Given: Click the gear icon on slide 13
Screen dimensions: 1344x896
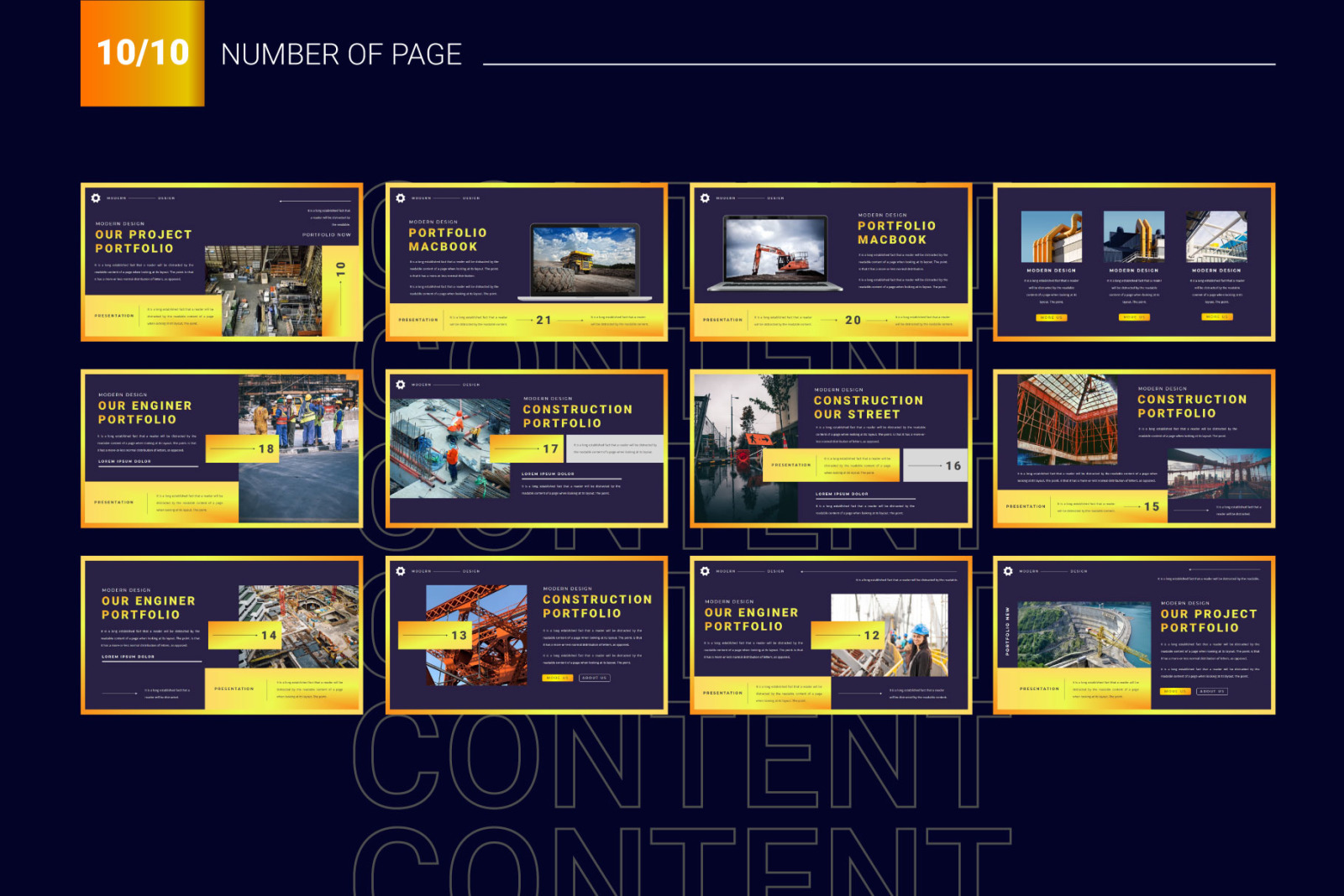Looking at the screenshot, I should click(401, 571).
